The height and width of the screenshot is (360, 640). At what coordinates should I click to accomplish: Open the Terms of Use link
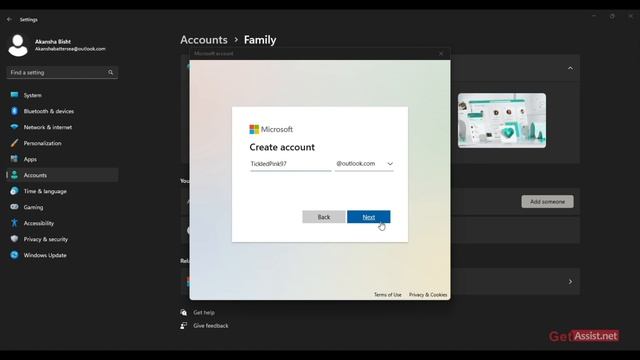click(388, 295)
